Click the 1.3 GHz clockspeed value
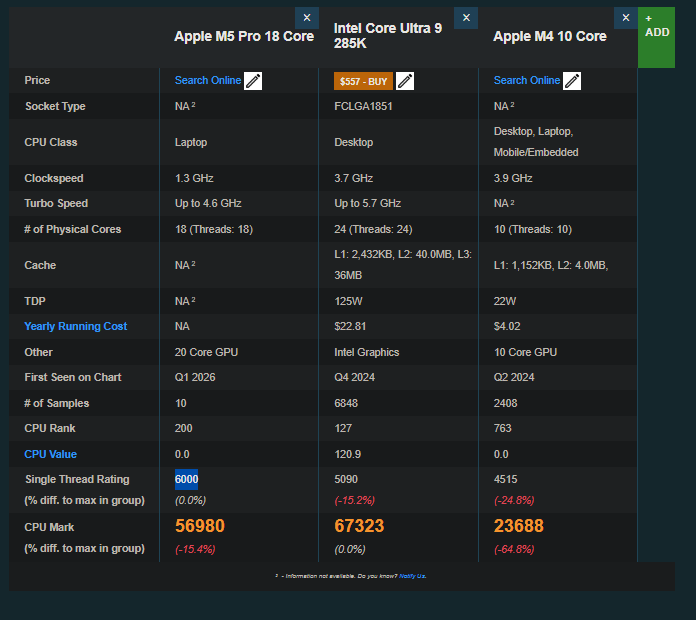This screenshot has height=620, width=696. pyautogui.click(x=194, y=178)
